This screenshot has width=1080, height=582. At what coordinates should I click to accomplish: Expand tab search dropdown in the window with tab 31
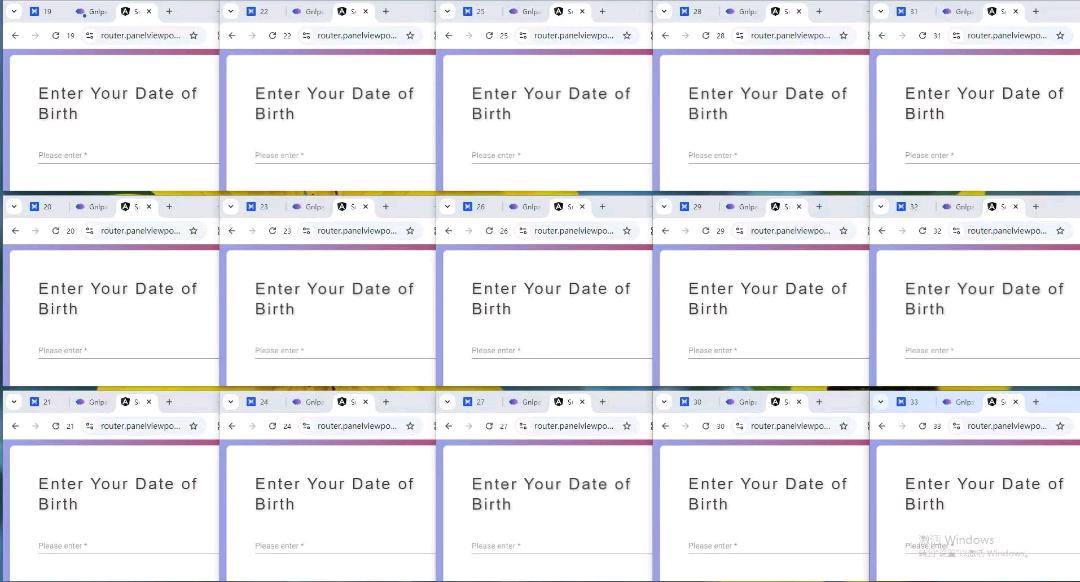[881, 12]
